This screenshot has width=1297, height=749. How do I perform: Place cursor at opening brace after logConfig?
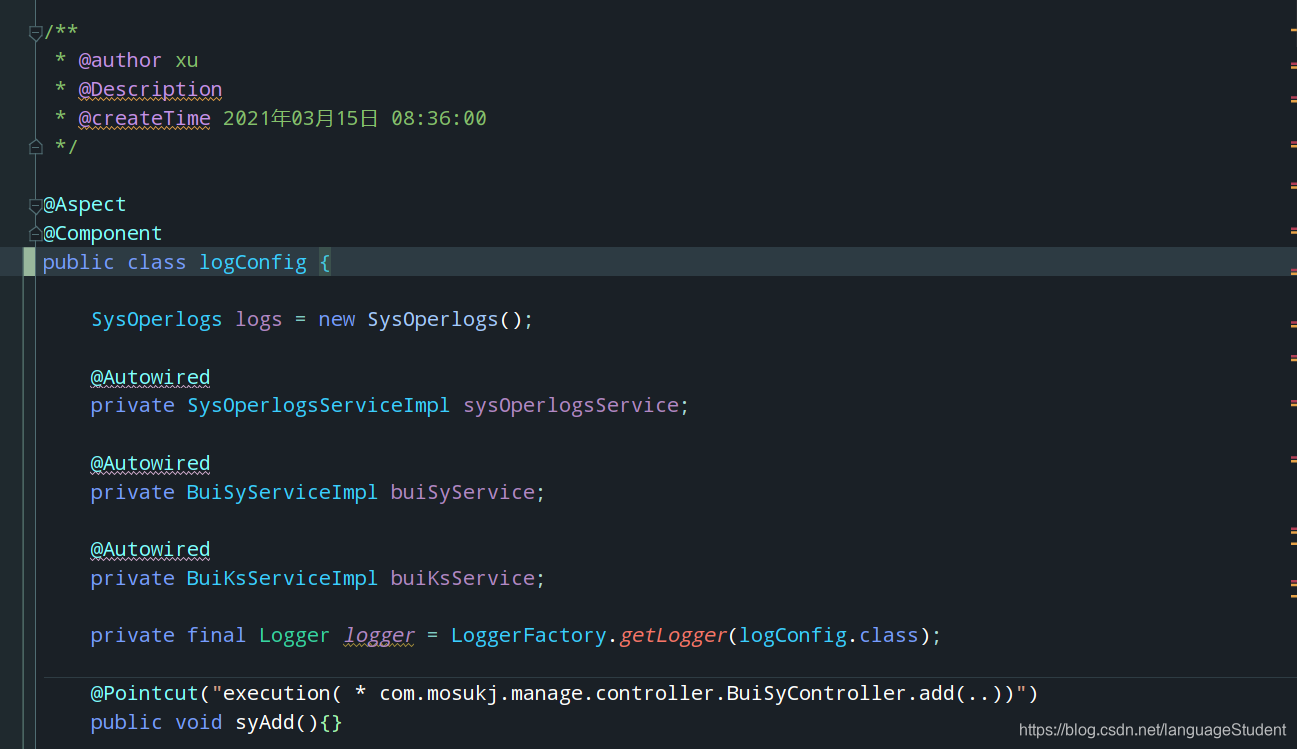click(325, 262)
